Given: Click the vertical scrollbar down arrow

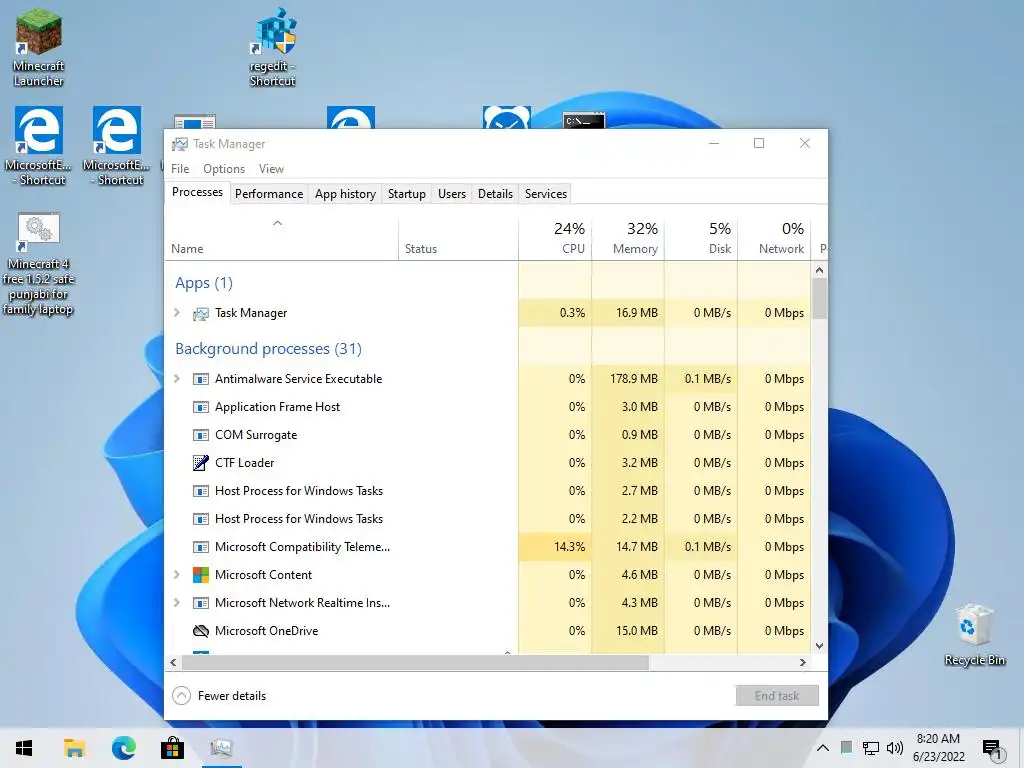Looking at the screenshot, I should coord(820,645).
